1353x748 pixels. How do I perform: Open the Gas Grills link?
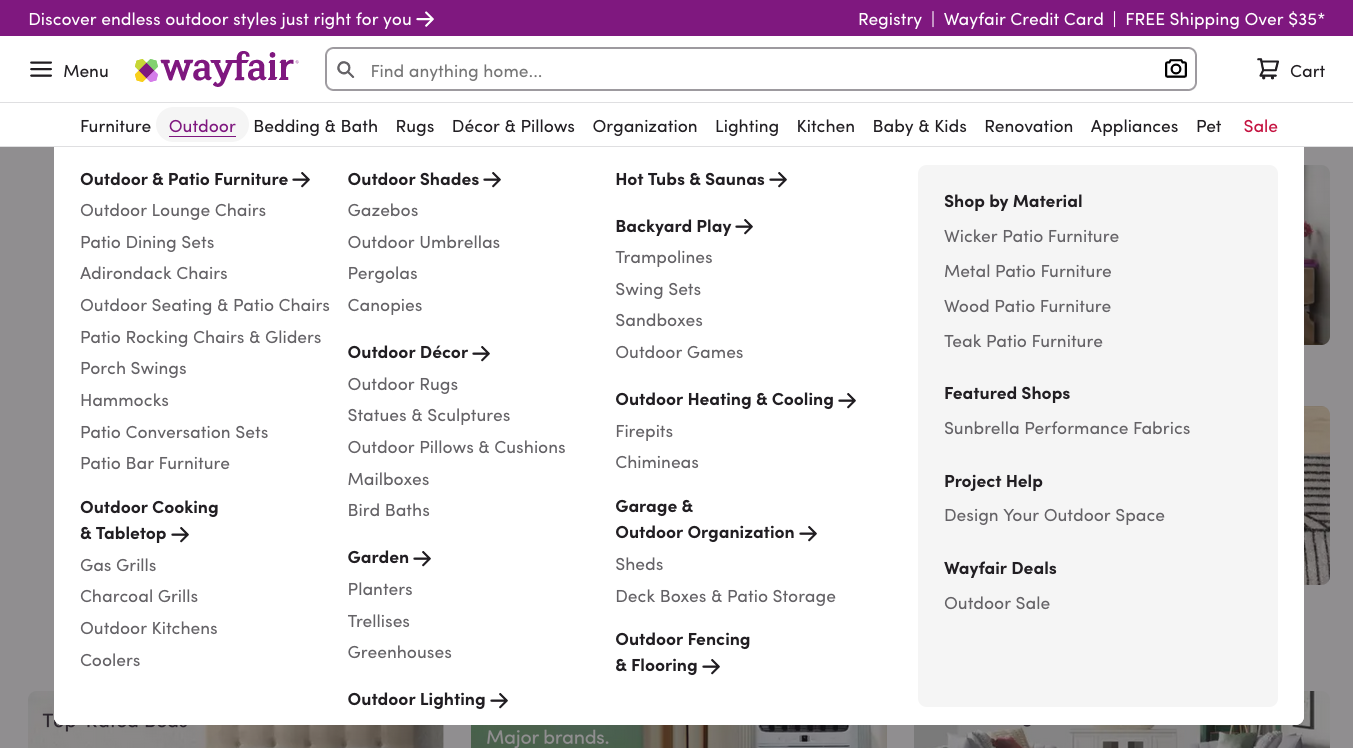[x=118, y=564]
